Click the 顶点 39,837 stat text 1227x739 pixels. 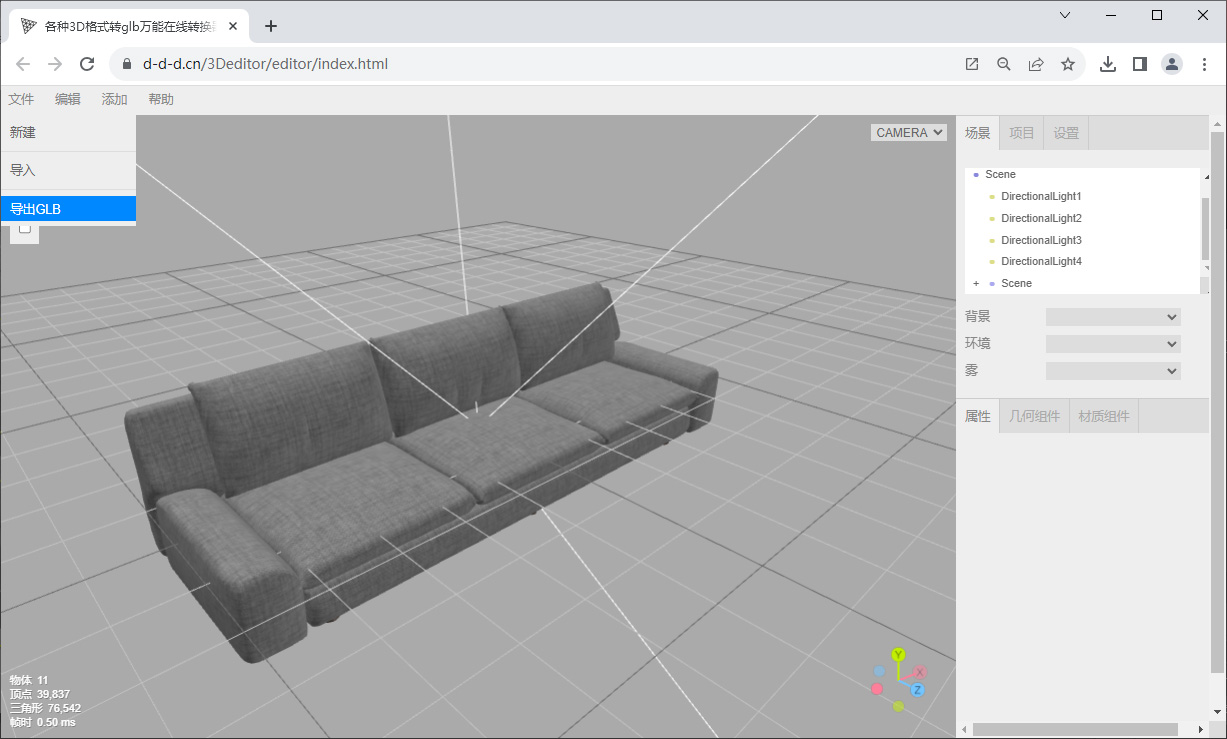click(40, 694)
